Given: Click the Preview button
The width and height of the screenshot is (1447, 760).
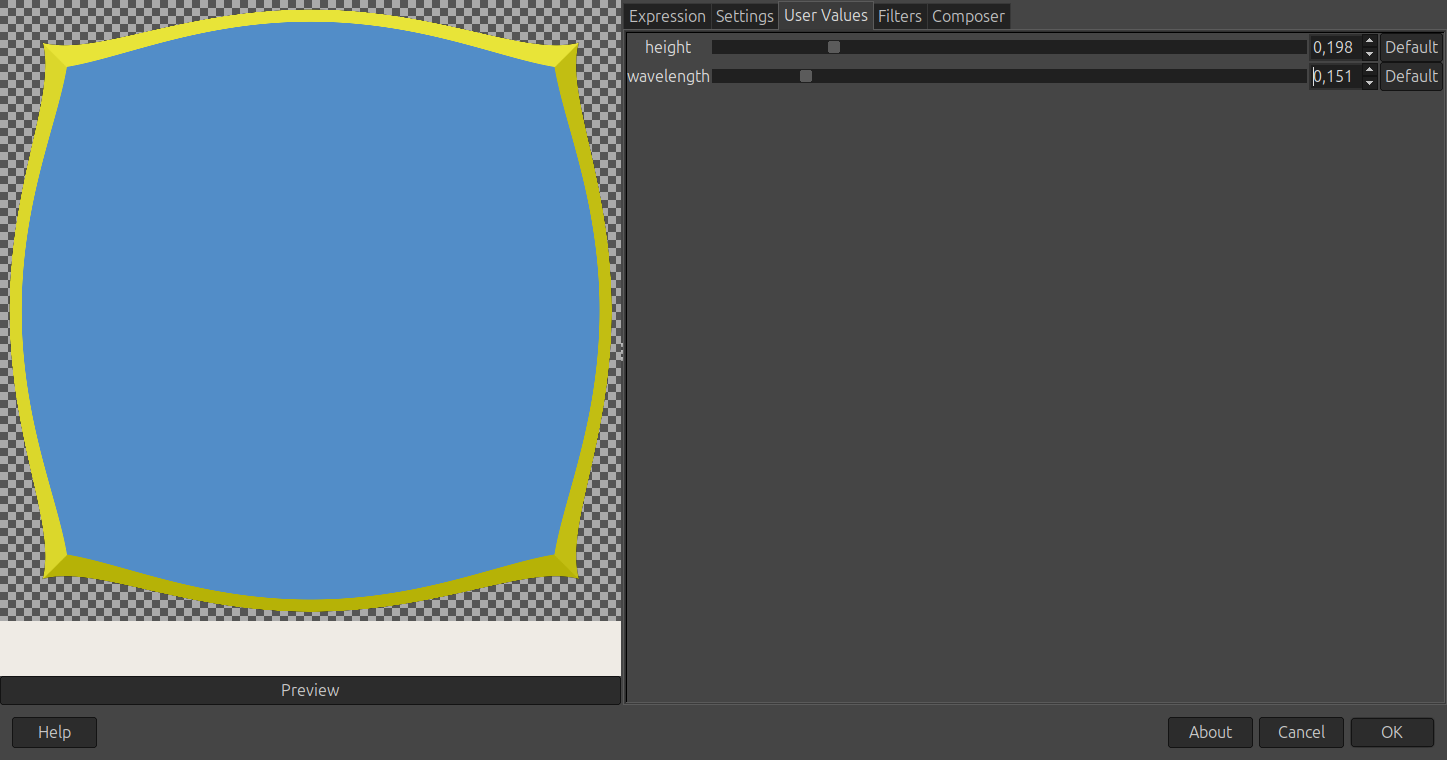Looking at the screenshot, I should 310,690.
